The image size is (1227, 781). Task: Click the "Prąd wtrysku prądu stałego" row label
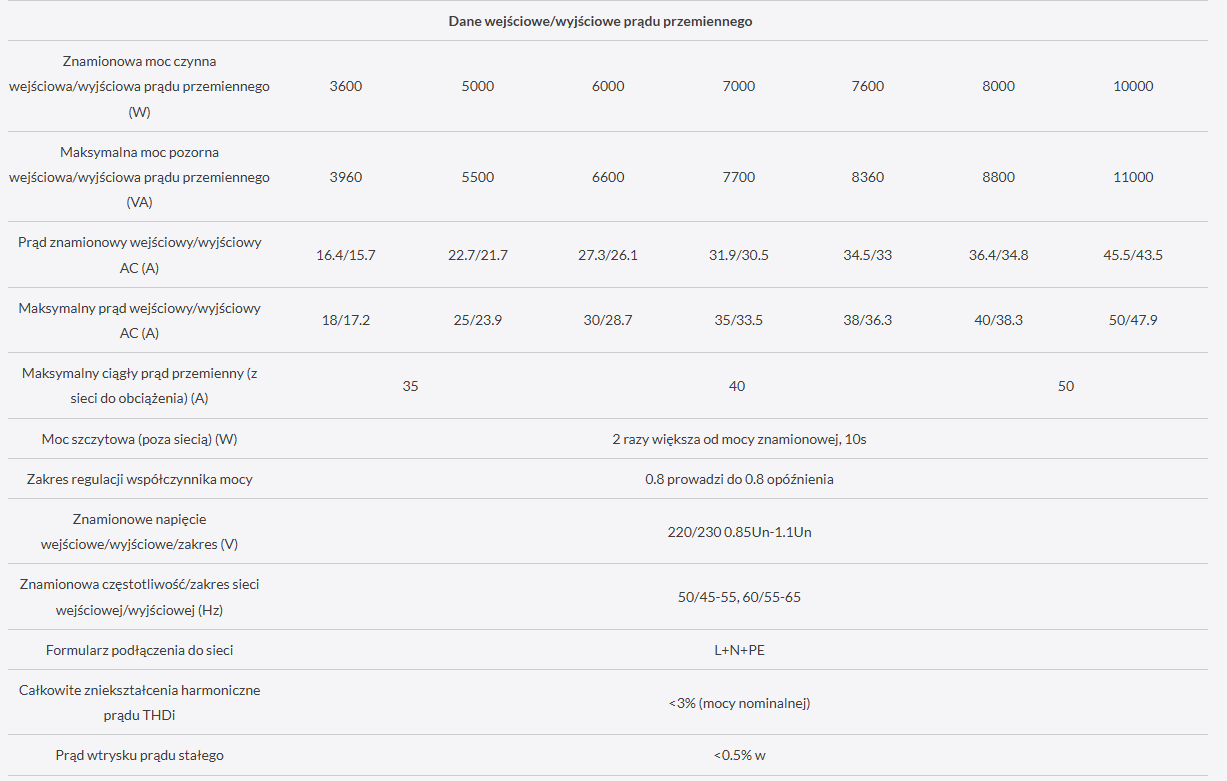[x=139, y=755]
